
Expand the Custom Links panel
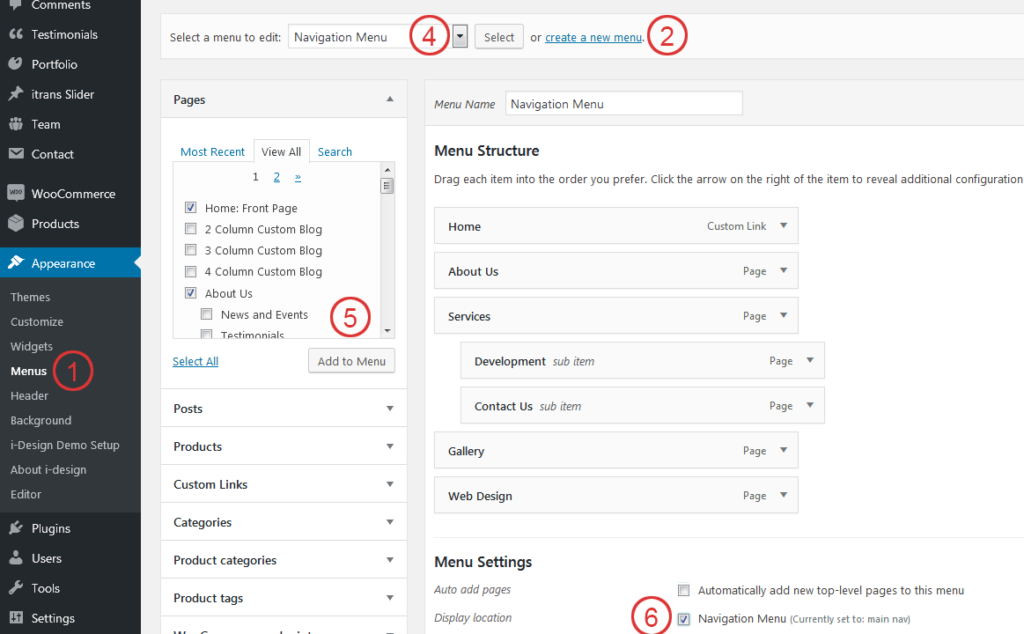tap(390, 485)
